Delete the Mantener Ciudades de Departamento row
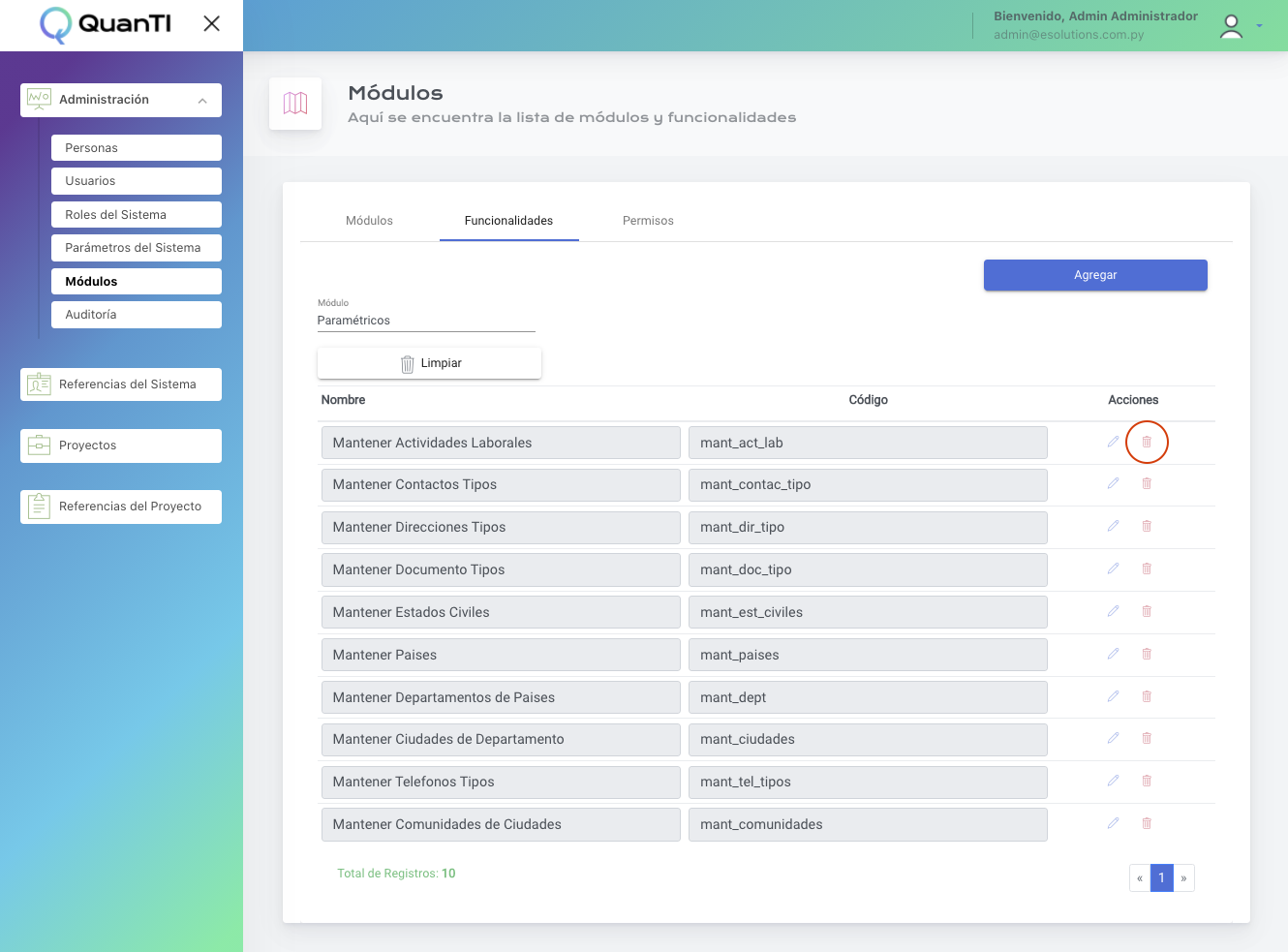Image resolution: width=1288 pixels, height=952 pixels. point(1147,738)
